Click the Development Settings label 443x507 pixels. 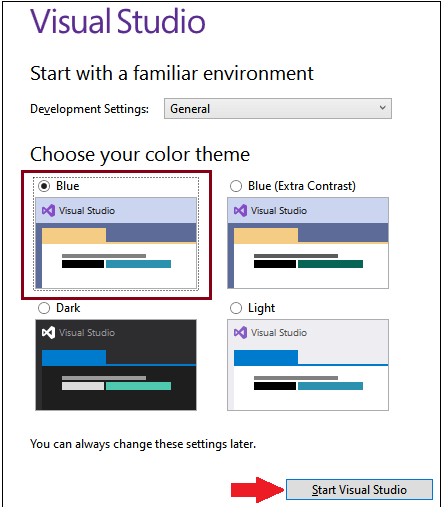(x=89, y=109)
